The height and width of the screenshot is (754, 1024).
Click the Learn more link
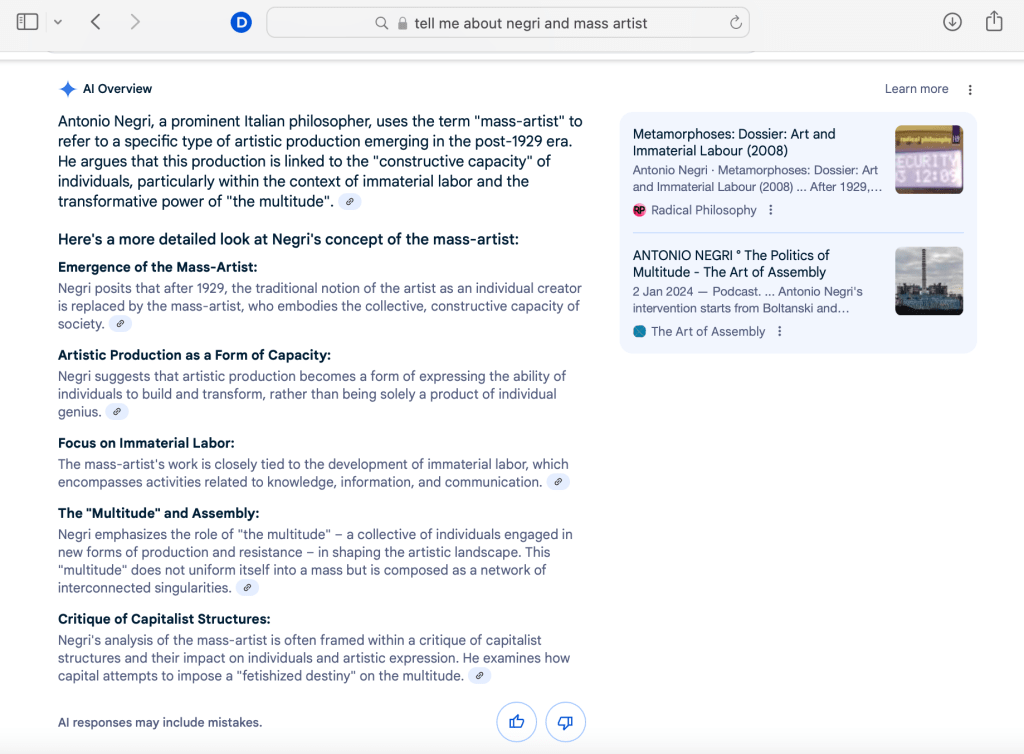[x=916, y=89]
